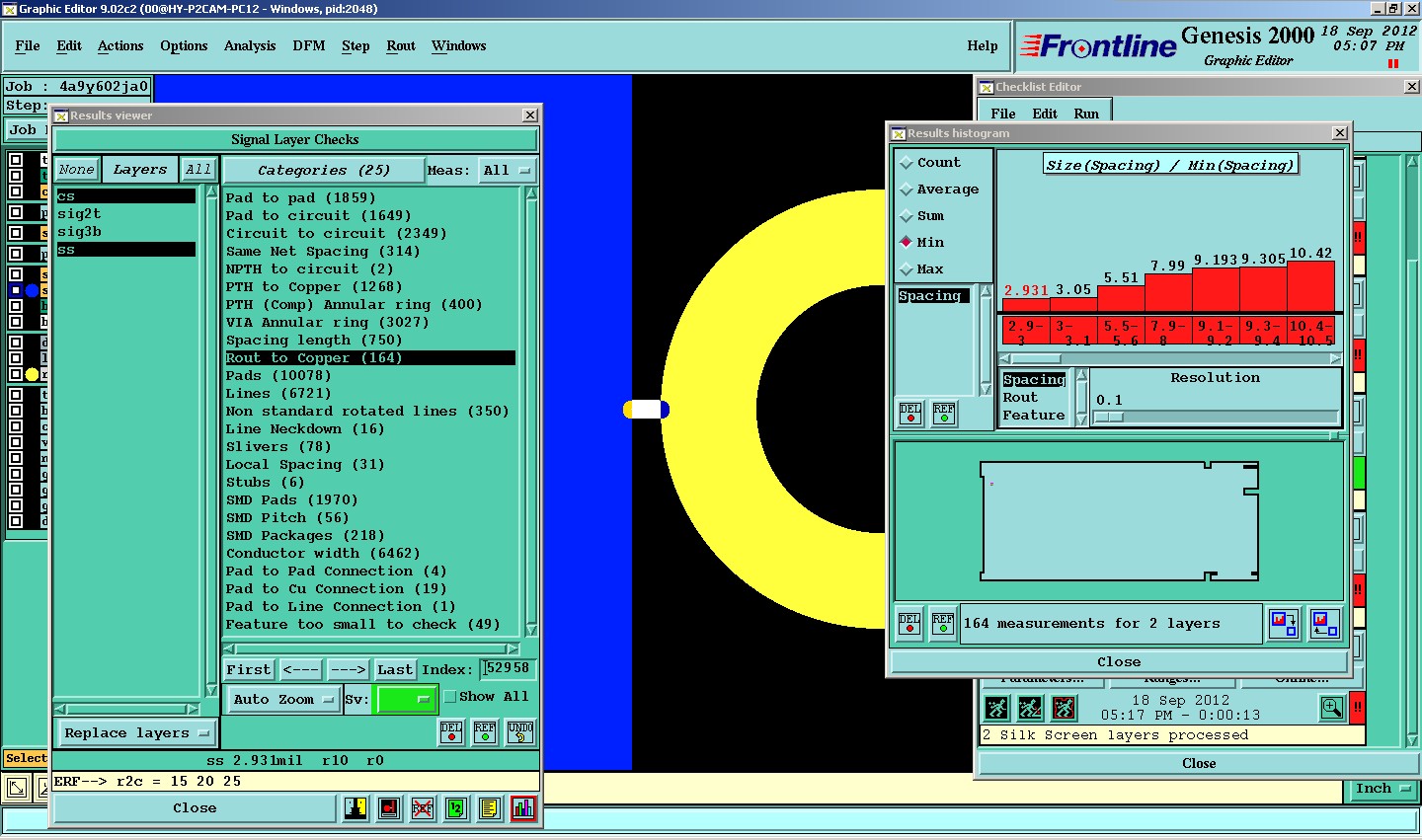Enable the Show All checkbox

point(450,697)
